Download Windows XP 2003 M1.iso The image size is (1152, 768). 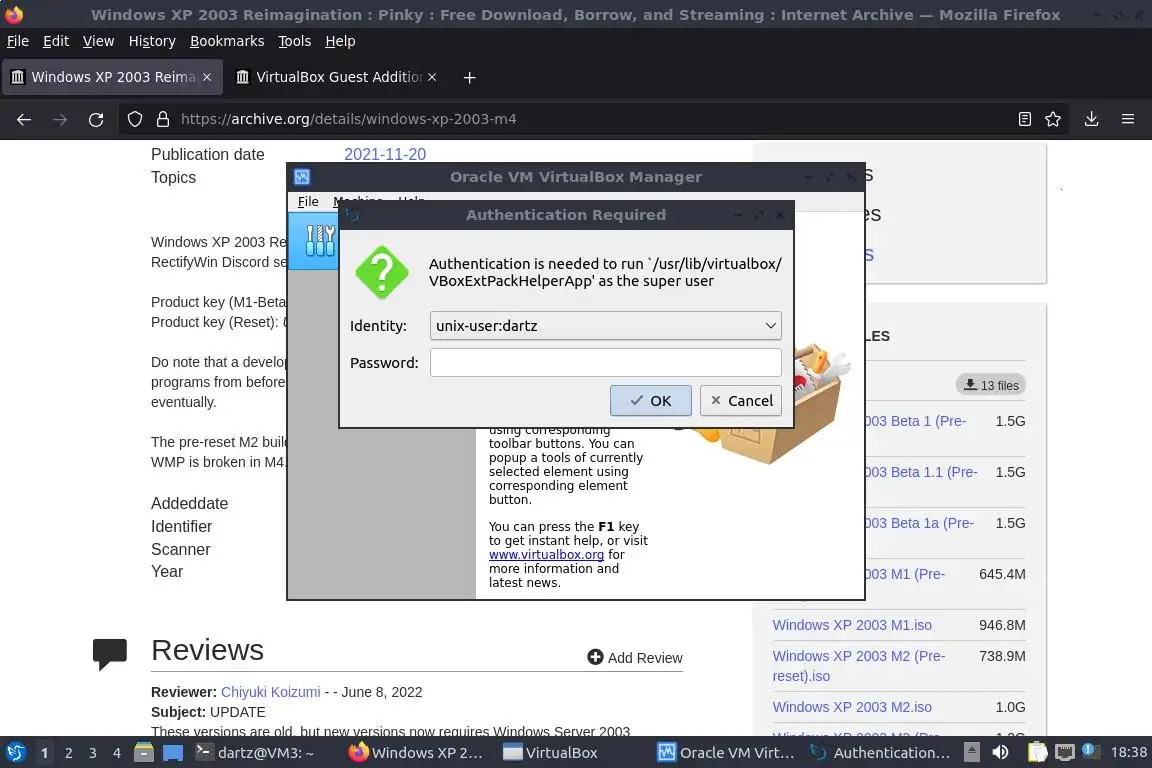(852, 625)
